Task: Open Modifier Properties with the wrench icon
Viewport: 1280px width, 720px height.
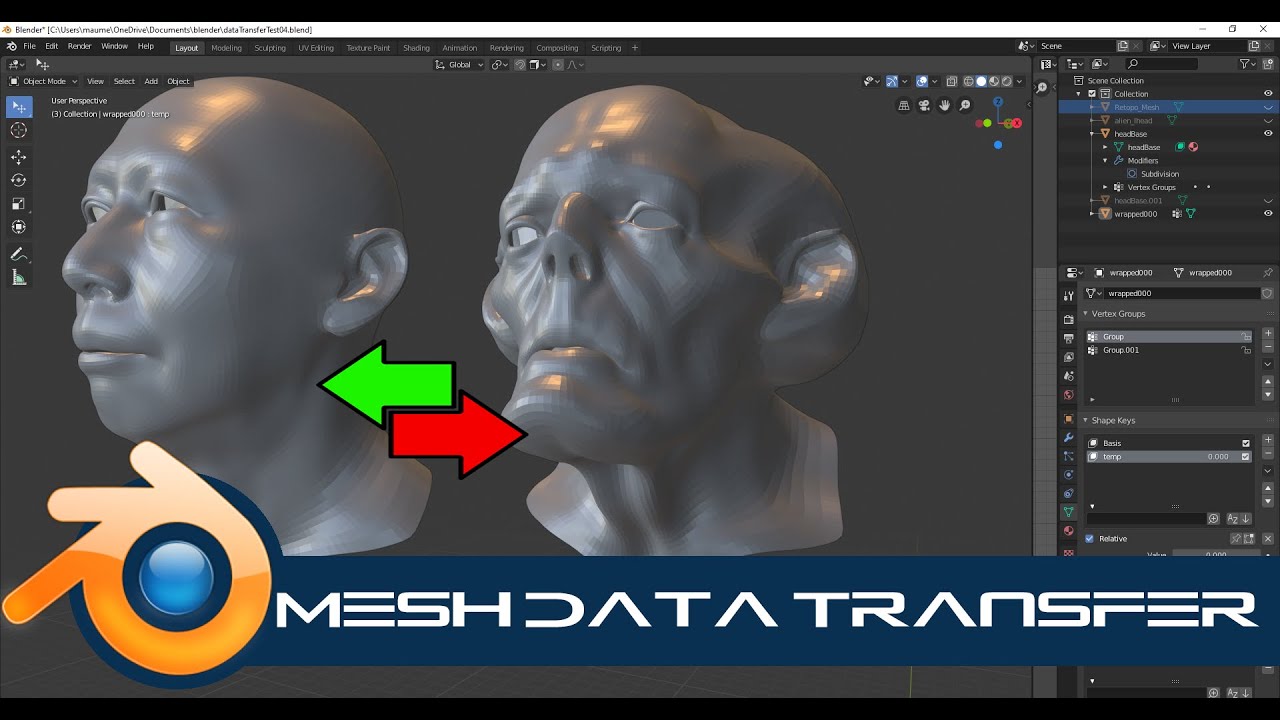Action: (x=1069, y=437)
